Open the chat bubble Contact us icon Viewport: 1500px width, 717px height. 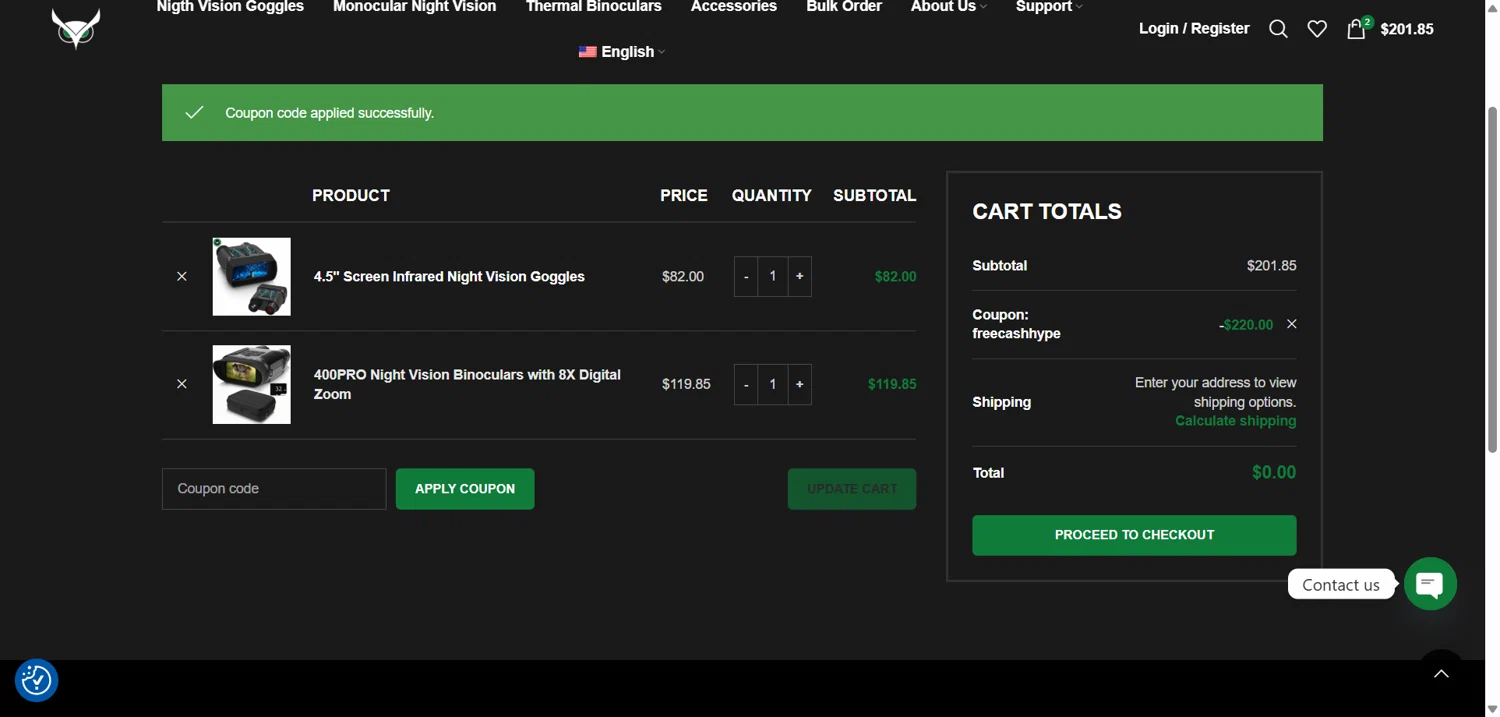click(x=1430, y=584)
